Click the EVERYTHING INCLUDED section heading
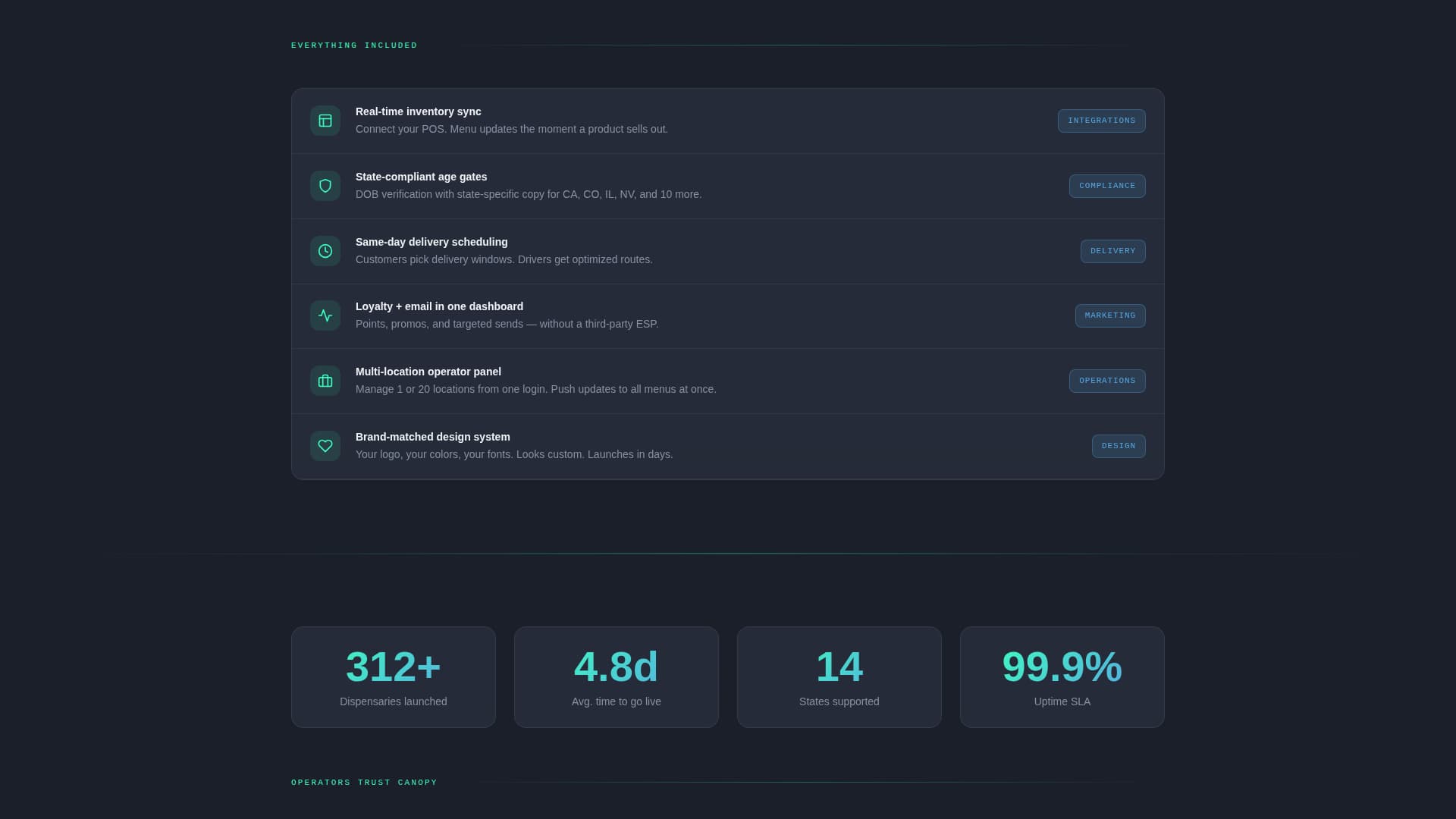The image size is (1456, 819). 354,45
